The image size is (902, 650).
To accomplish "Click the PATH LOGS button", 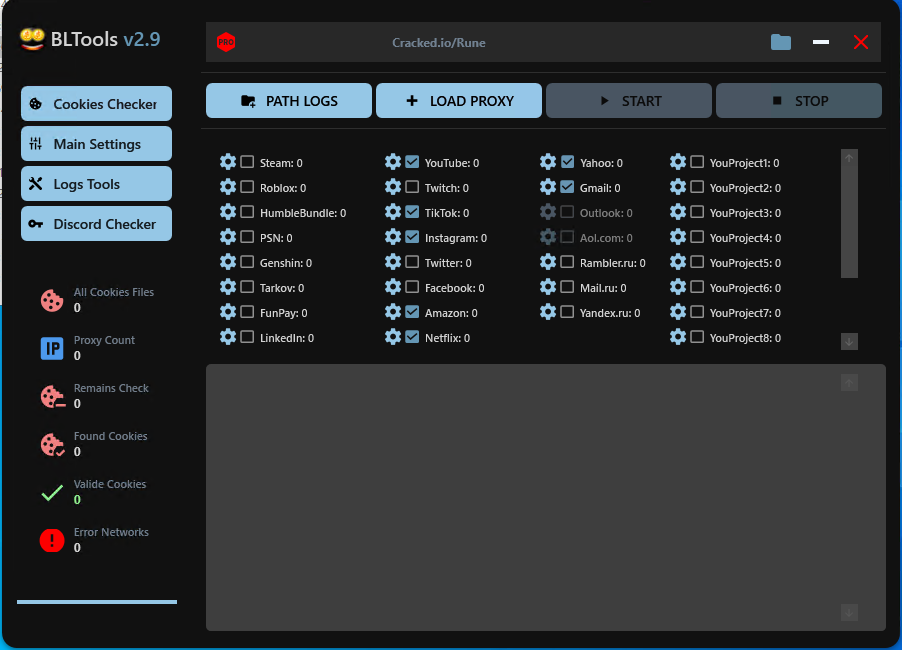I will tap(288, 100).
